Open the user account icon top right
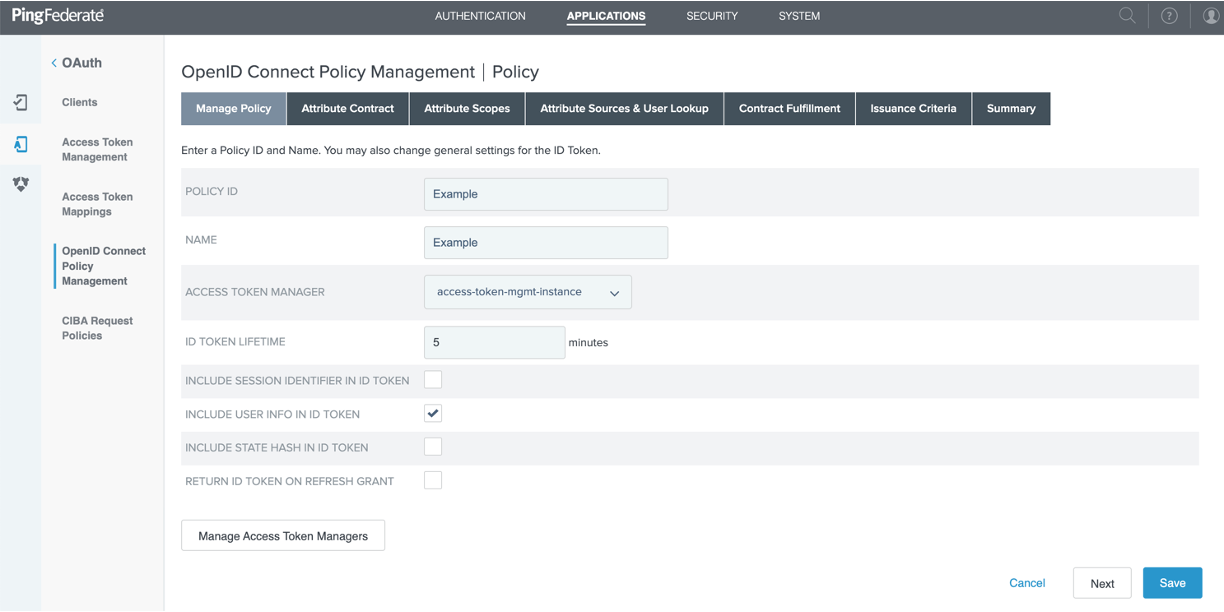The width and height of the screenshot is (1224, 612). tap(1209, 15)
